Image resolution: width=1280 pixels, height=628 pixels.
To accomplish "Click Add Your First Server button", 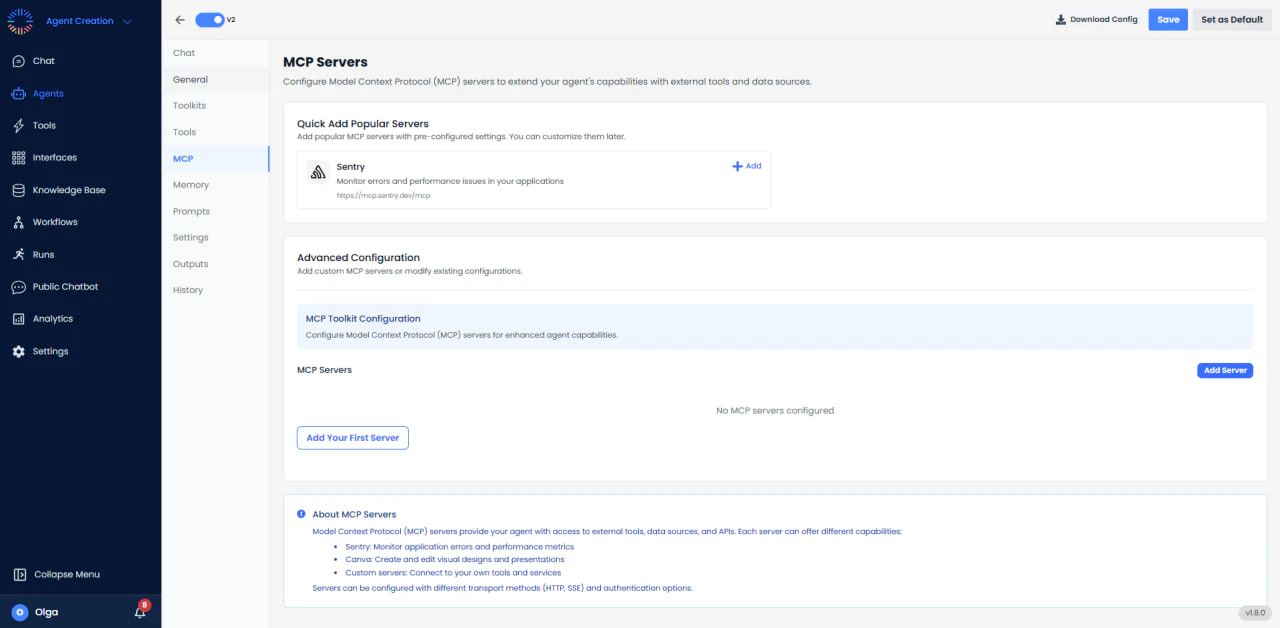I will click(353, 438).
